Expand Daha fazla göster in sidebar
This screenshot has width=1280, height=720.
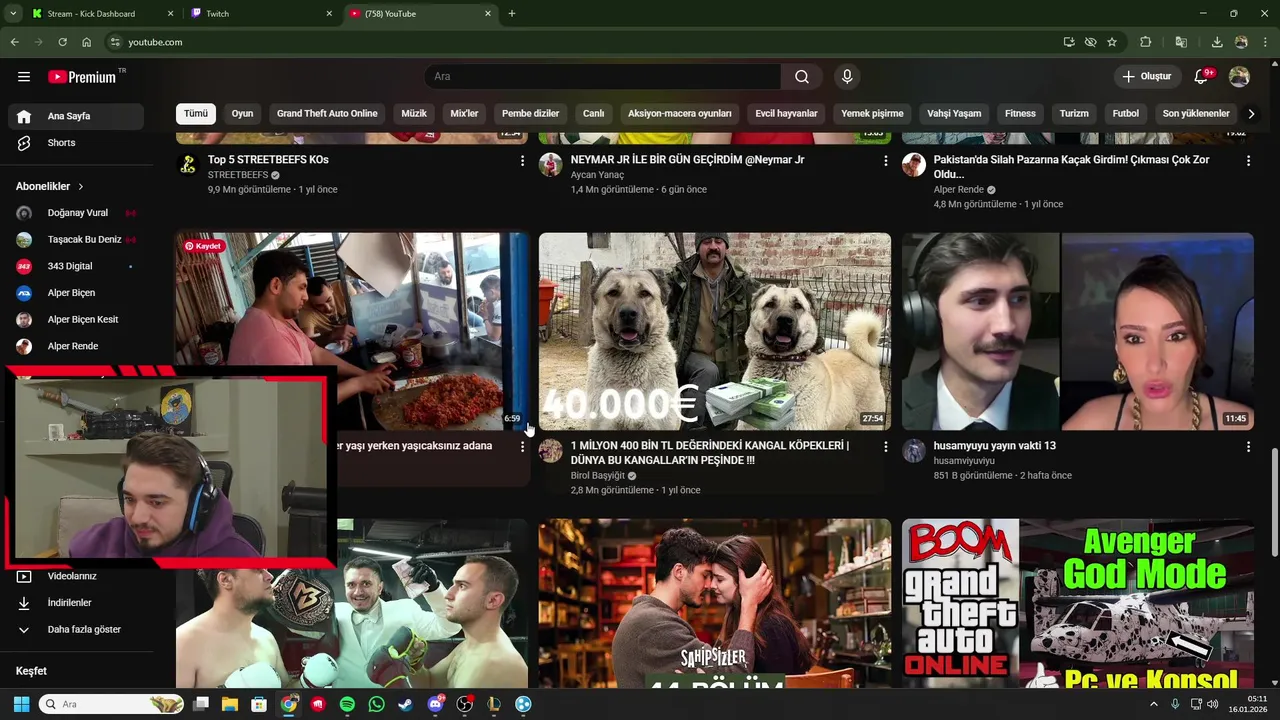pos(76,630)
